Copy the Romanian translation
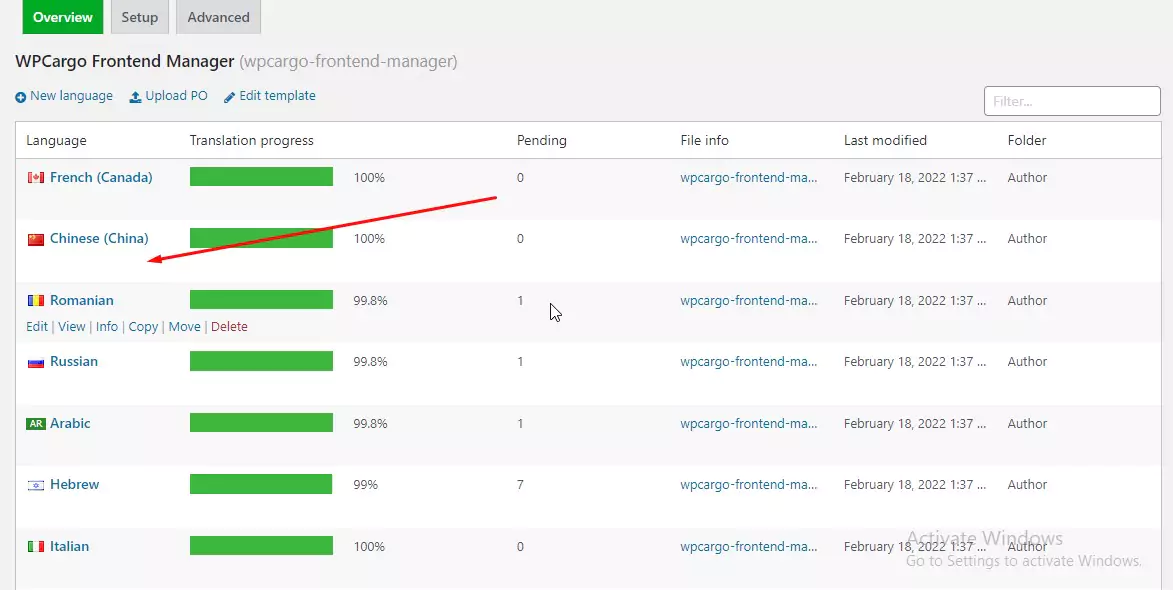 tap(143, 327)
